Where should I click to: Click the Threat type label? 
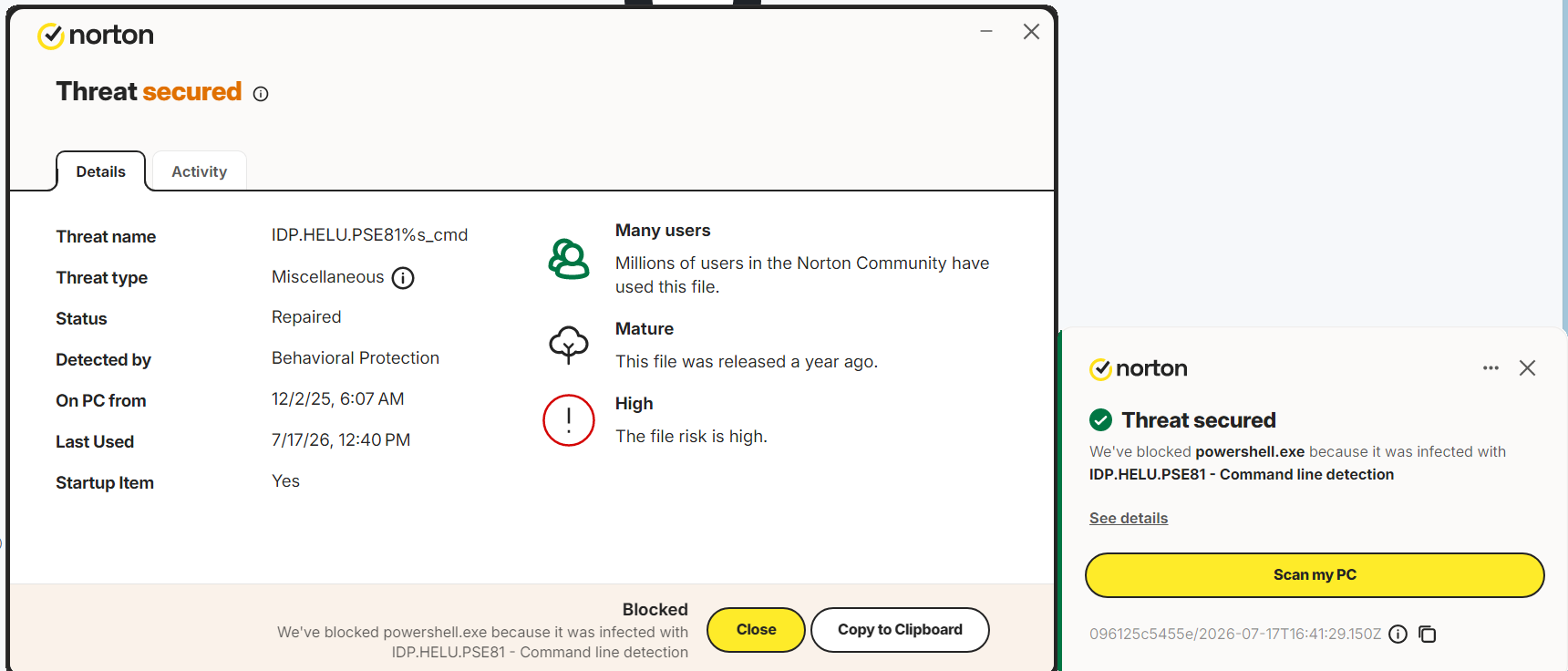102,278
